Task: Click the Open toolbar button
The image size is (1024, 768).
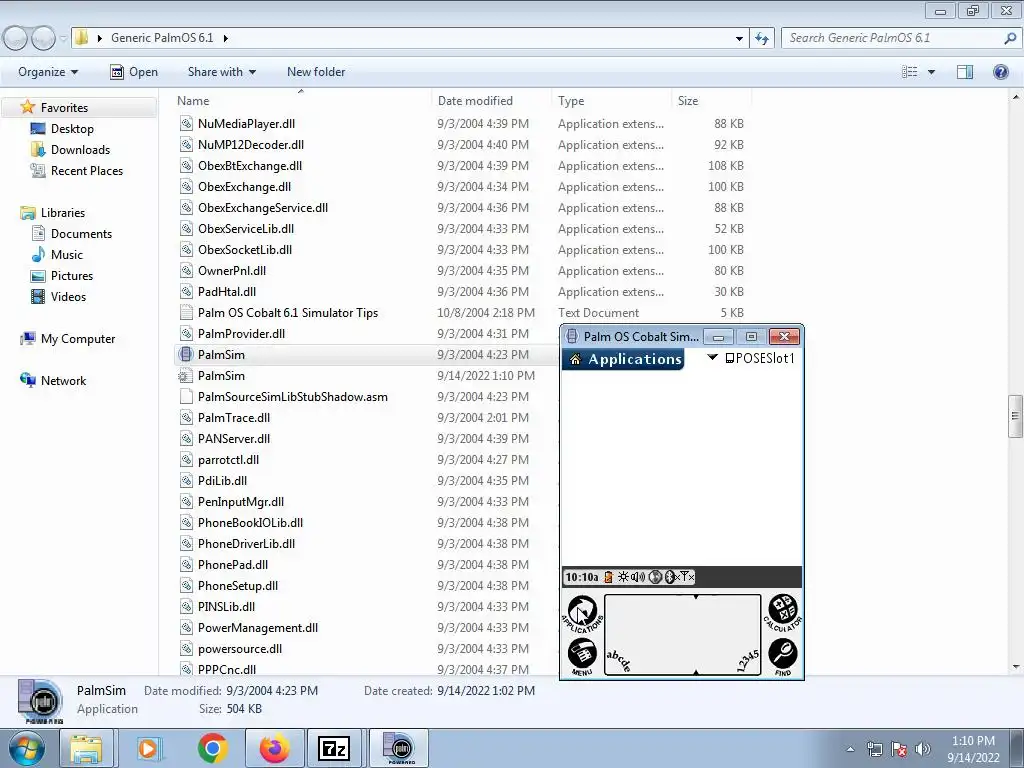Action: click(x=134, y=72)
